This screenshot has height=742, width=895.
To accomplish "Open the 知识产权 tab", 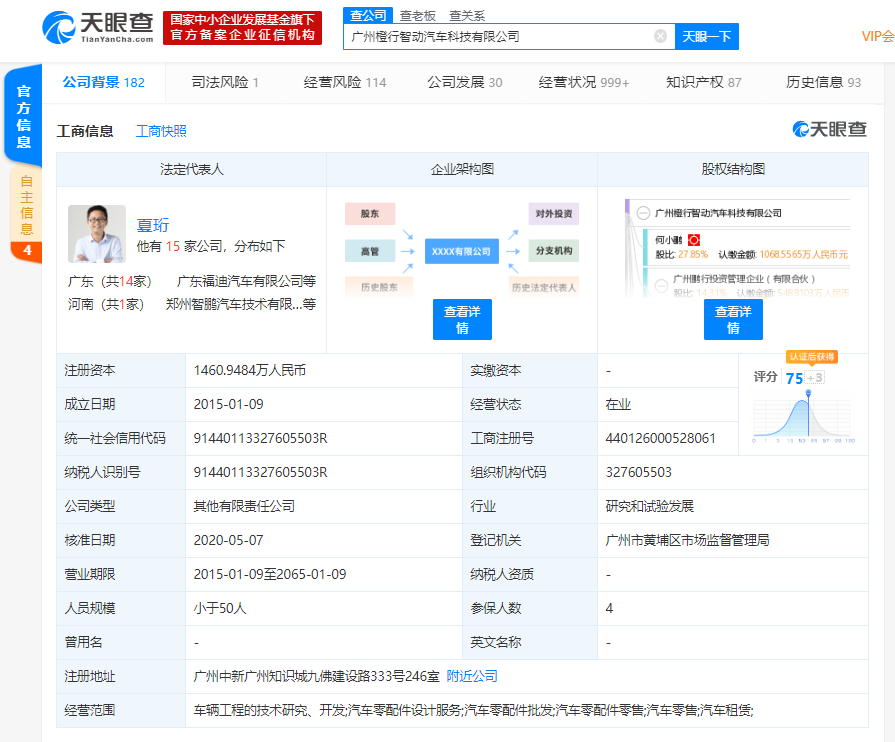I will pos(703,82).
